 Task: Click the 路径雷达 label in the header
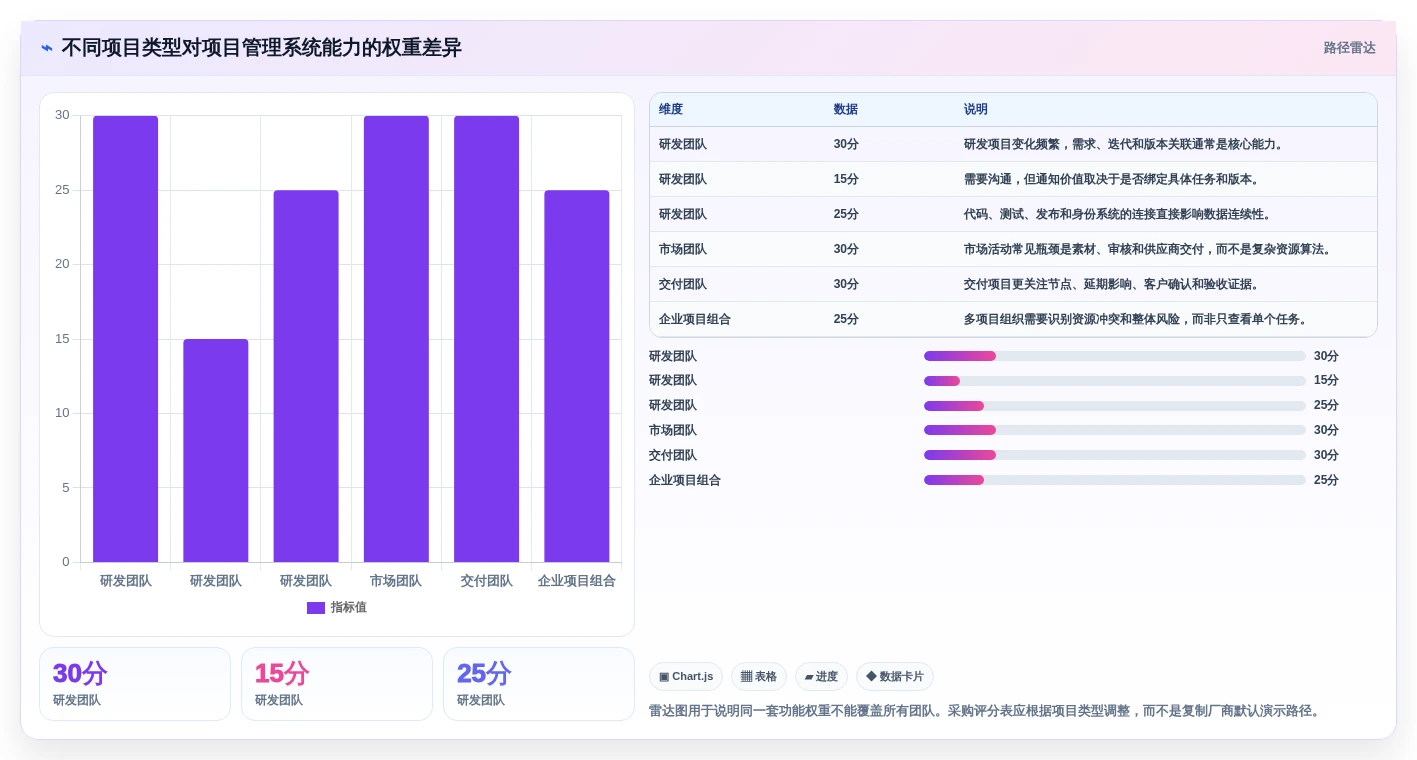click(1350, 48)
